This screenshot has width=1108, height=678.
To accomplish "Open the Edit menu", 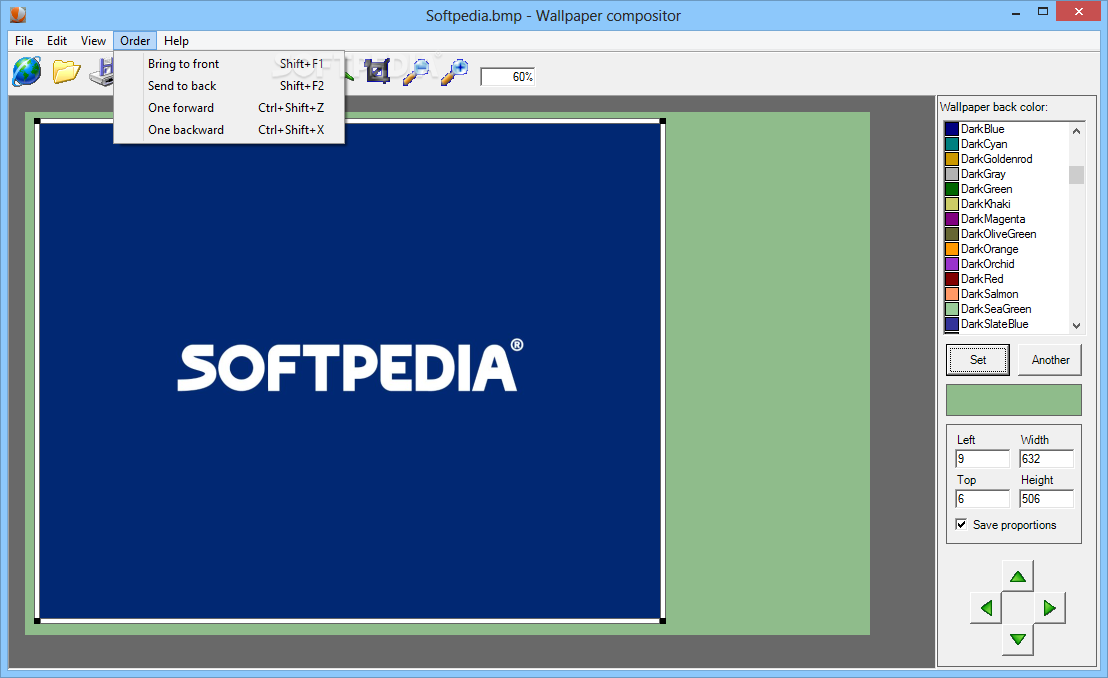I will coord(57,41).
